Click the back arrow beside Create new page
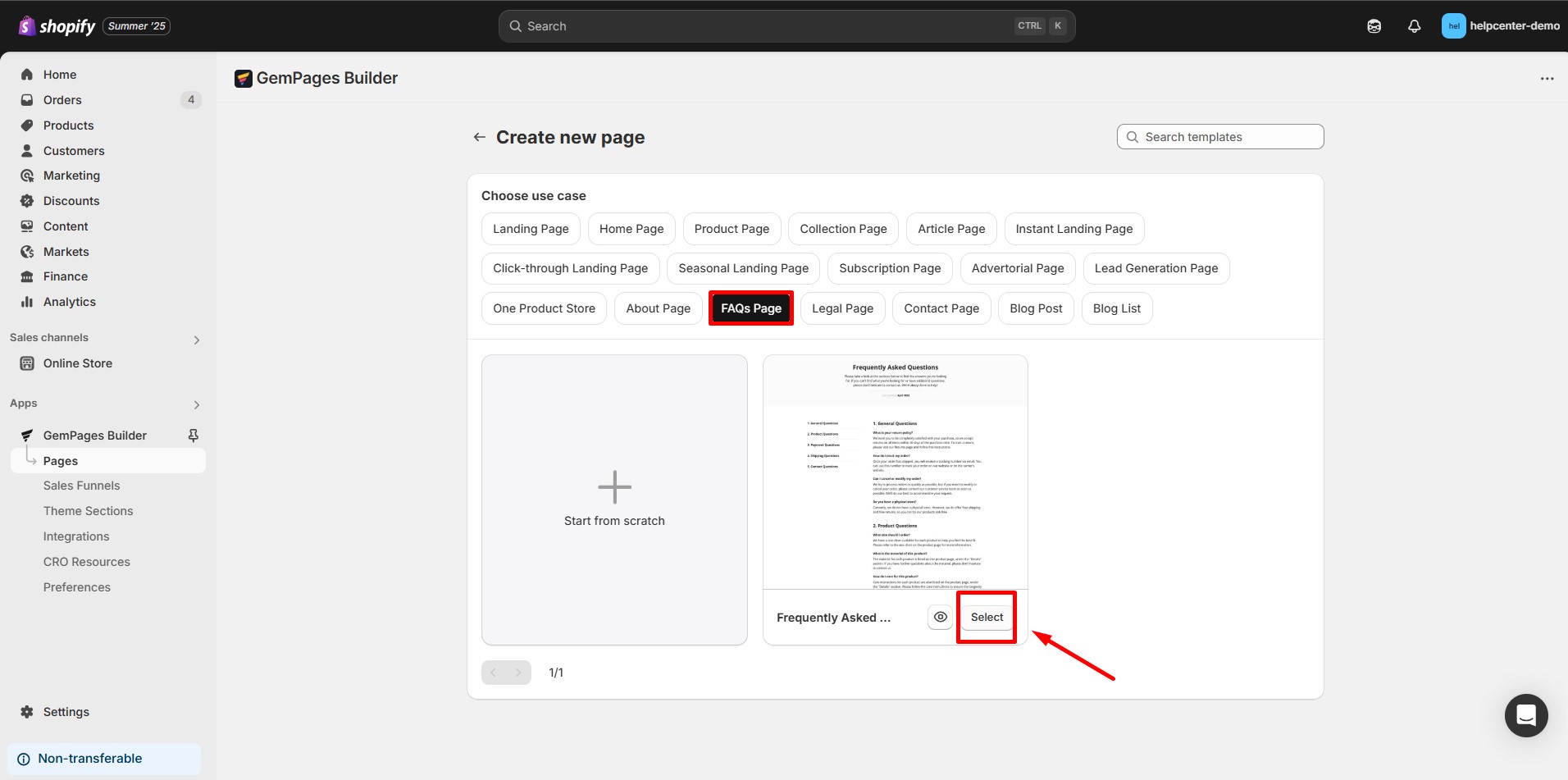Viewport: 1568px width, 780px height. coord(479,136)
